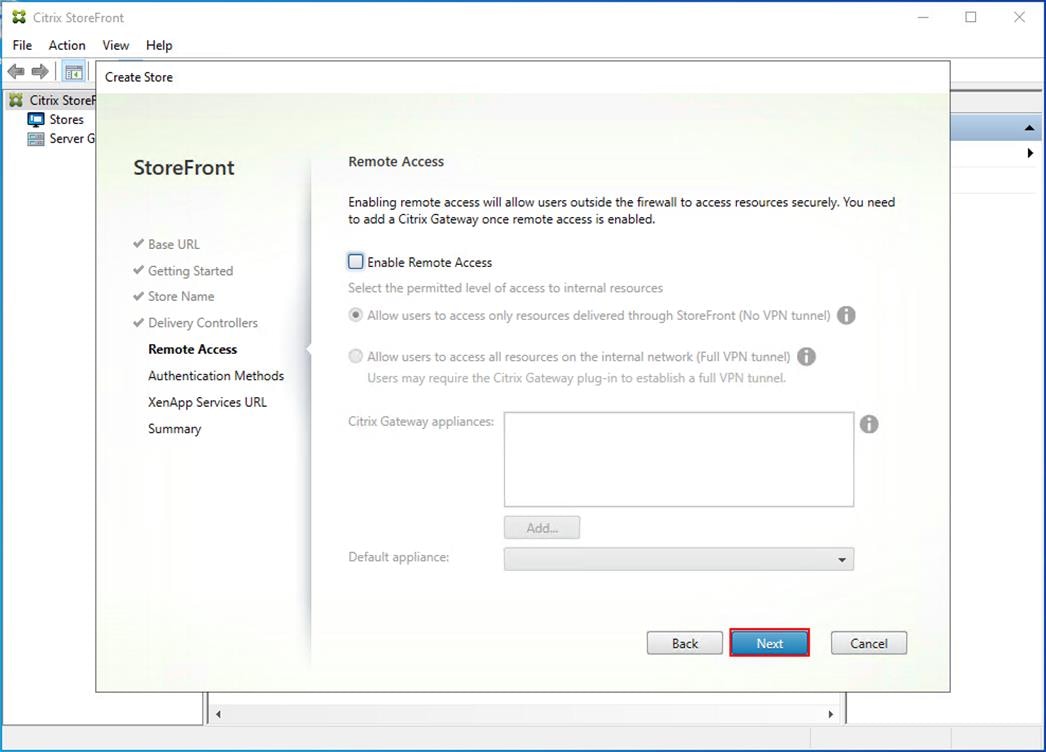Select Stores in the console tree
Screen dimensions: 1046x752
(67, 119)
